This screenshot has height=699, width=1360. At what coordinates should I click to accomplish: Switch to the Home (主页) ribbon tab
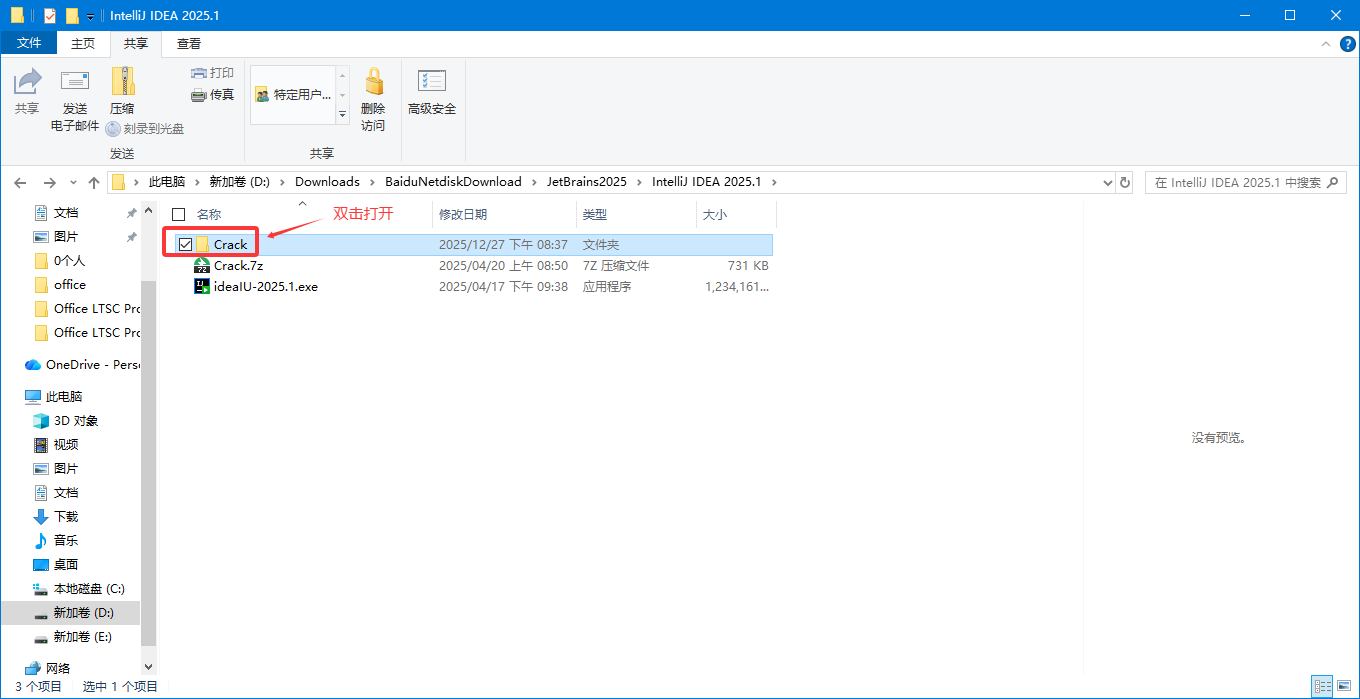tap(83, 44)
